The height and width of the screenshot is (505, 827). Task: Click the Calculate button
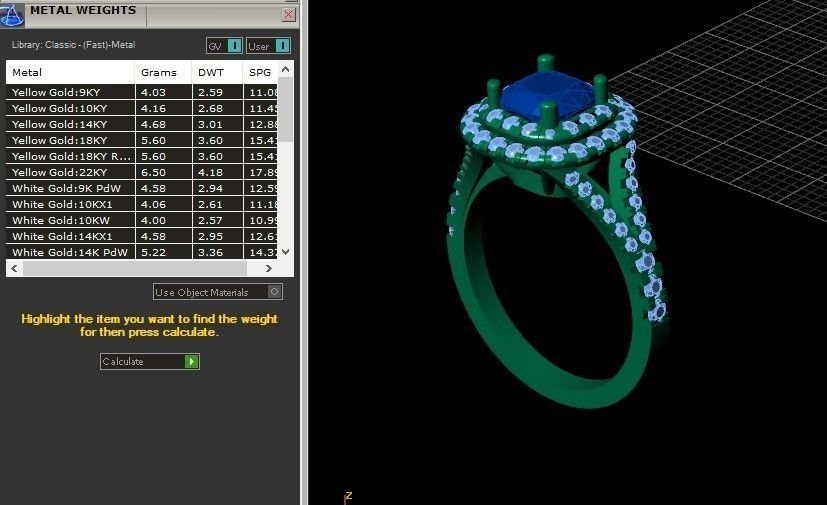click(150, 361)
